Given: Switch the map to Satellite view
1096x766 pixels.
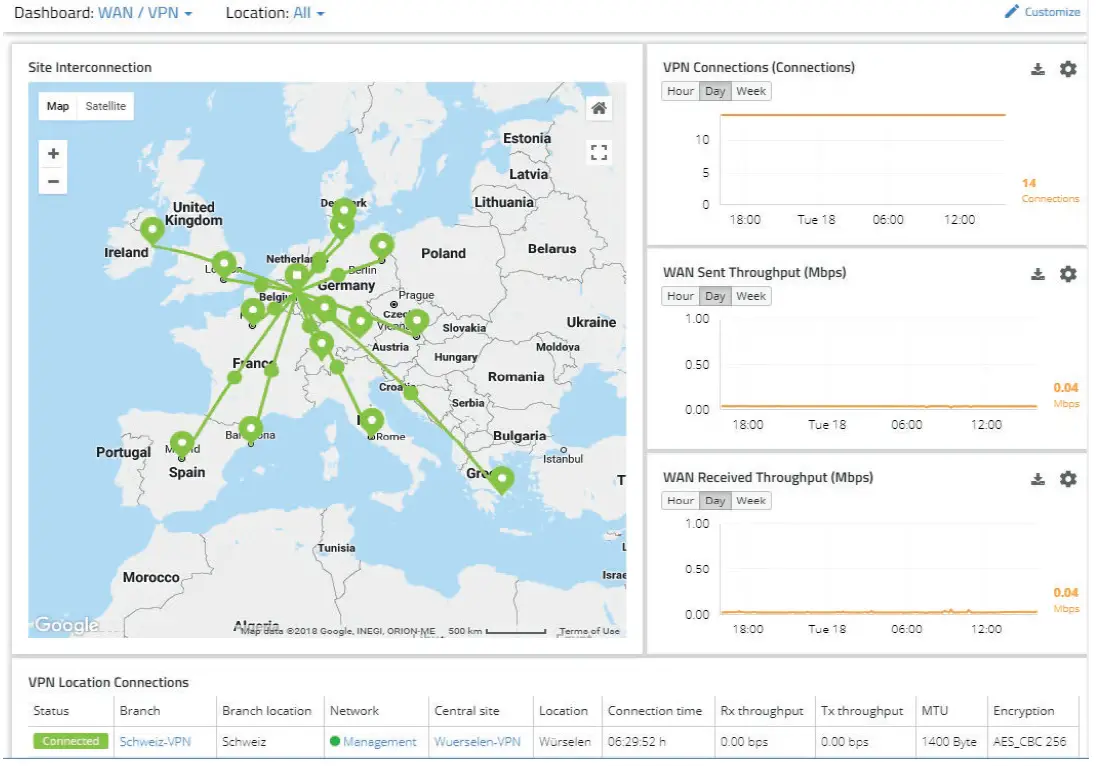Looking at the screenshot, I should 106,106.
